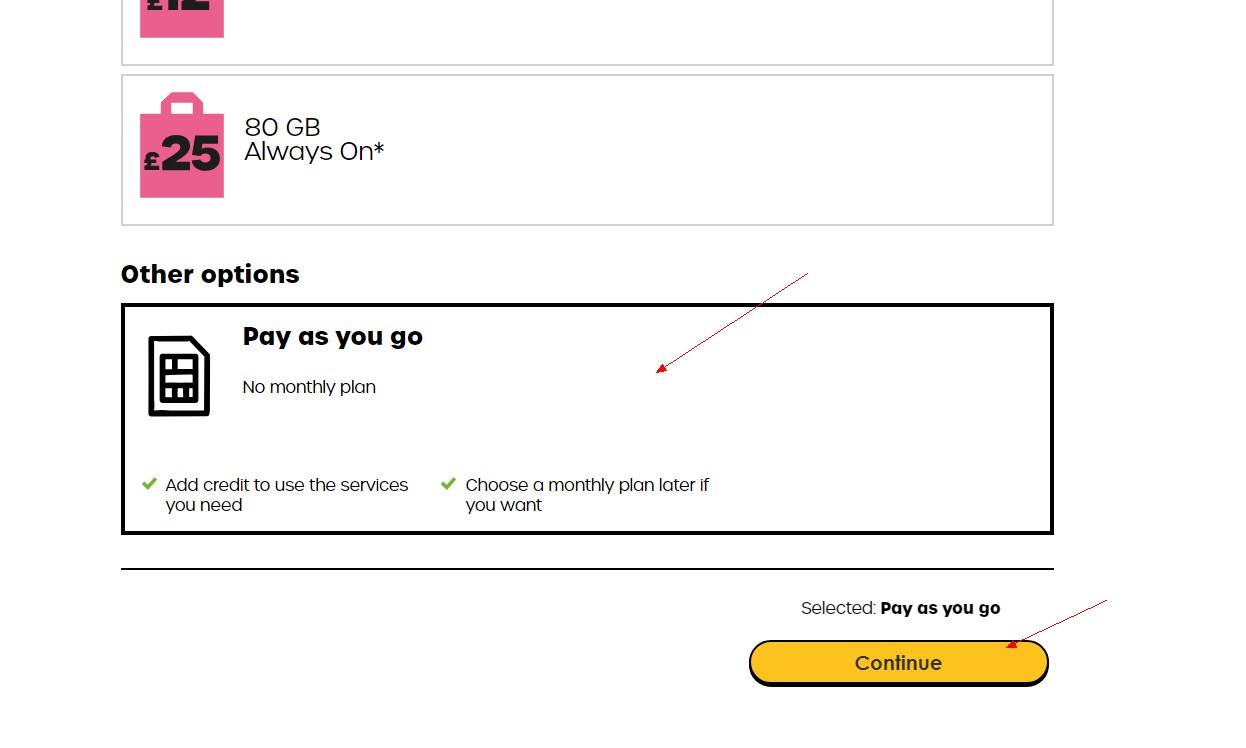Click the red arrow pointing at Pay as you go card
The height and width of the screenshot is (748, 1246).
732,322
